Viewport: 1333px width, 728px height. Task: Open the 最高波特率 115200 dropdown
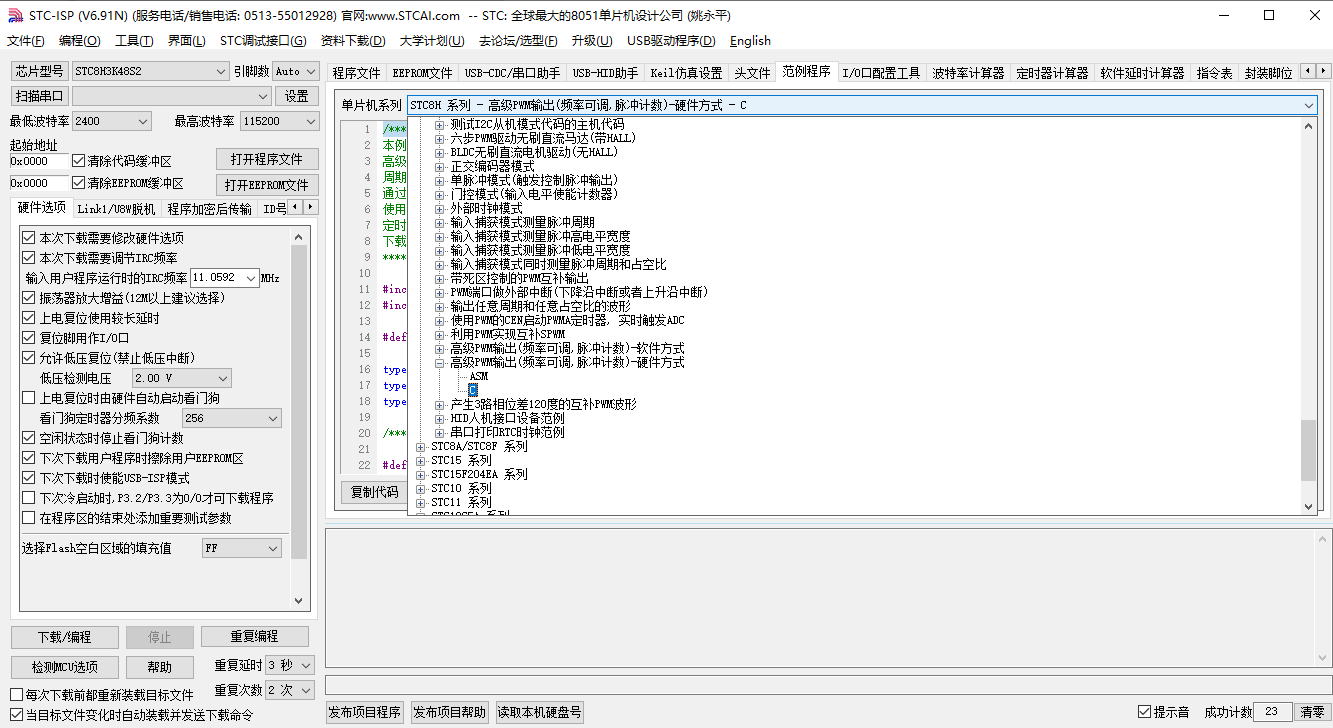click(279, 121)
